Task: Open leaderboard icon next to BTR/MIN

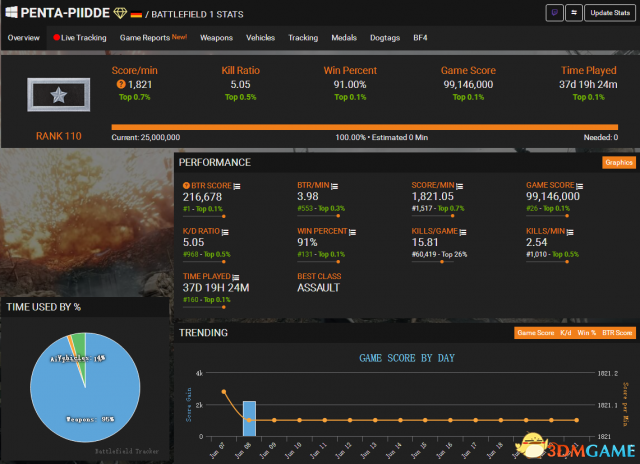Action: (x=334, y=186)
